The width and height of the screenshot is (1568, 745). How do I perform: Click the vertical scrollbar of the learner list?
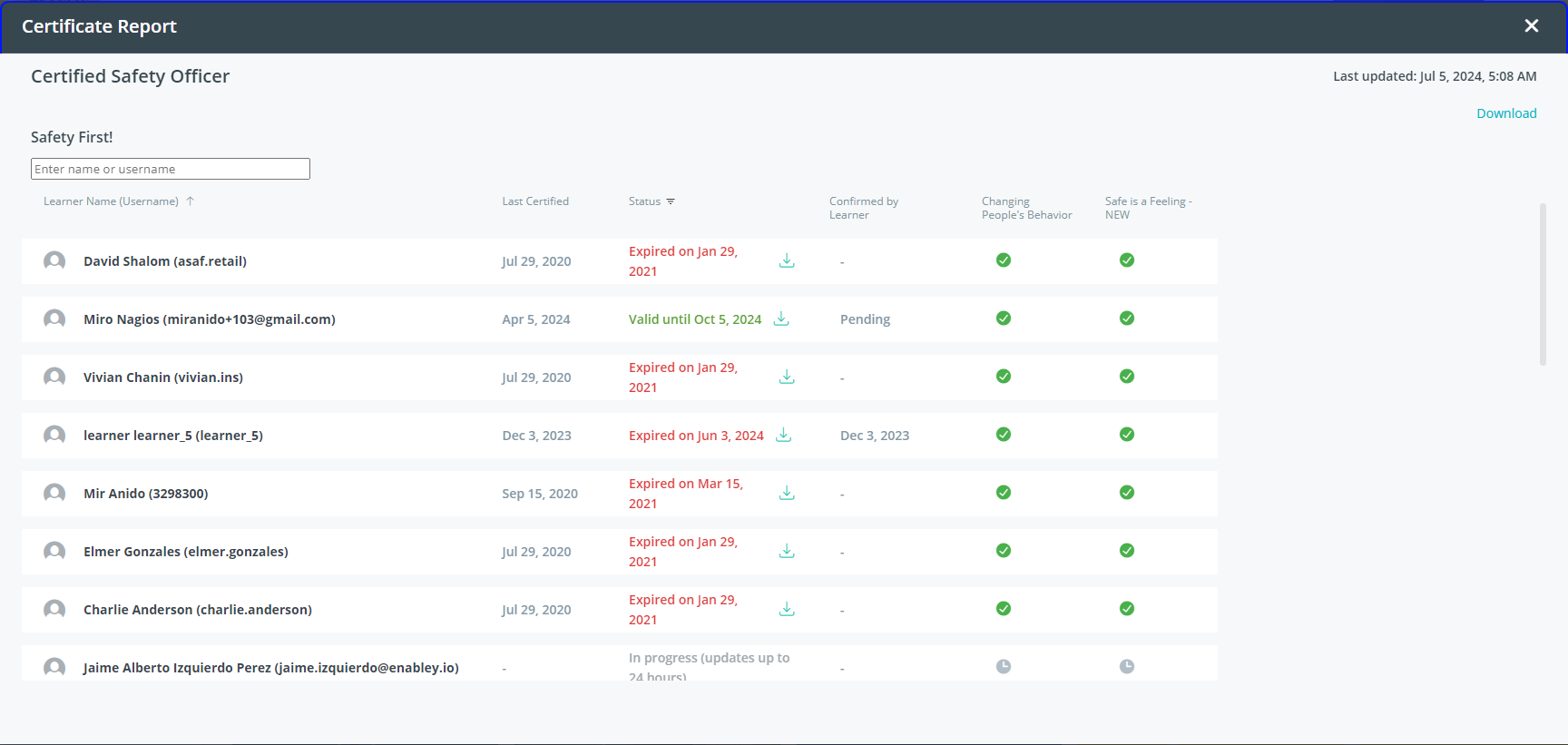(1543, 284)
